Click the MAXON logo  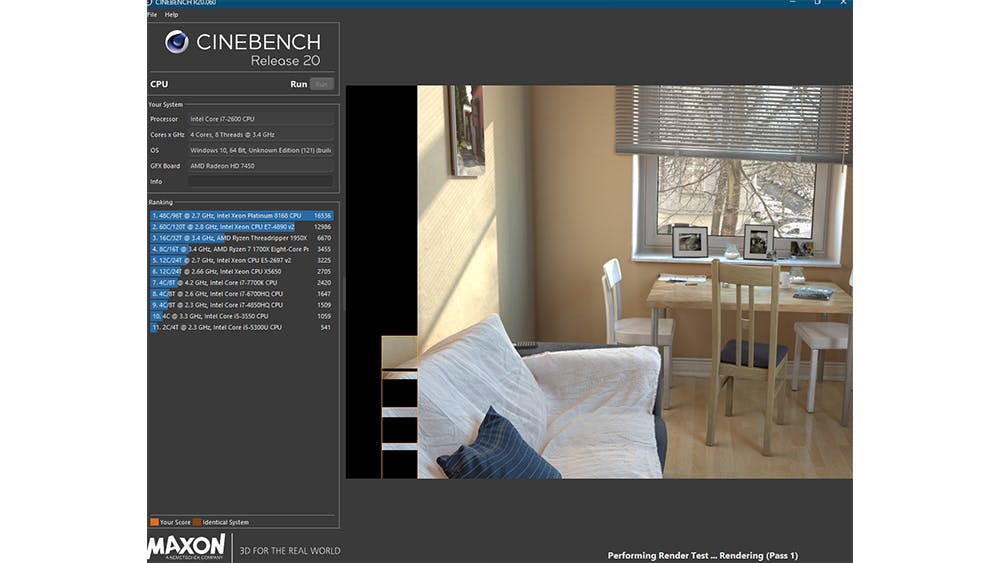point(186,547)
